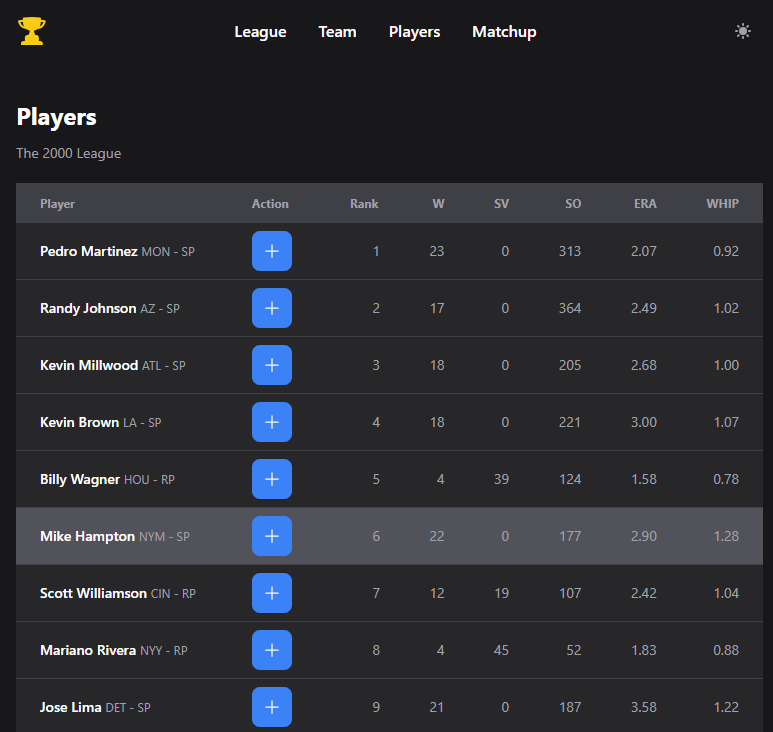Click the trophy logo icon
The height and width of the screenshot is (732, 773).
pos(32,32)
